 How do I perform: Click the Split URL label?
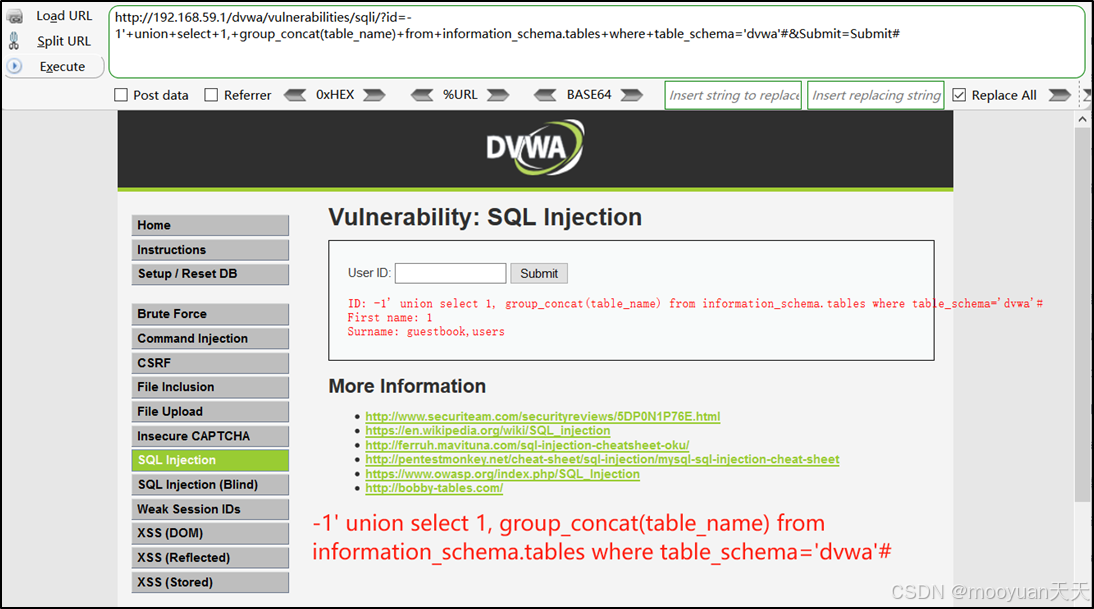pos(64,41)
